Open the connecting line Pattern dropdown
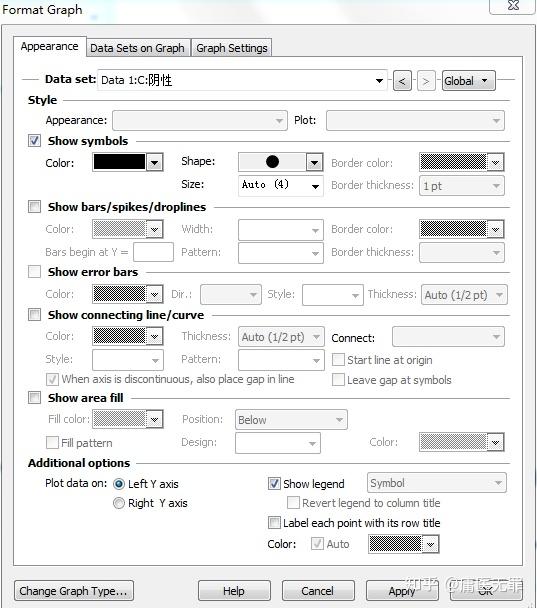 281,360
